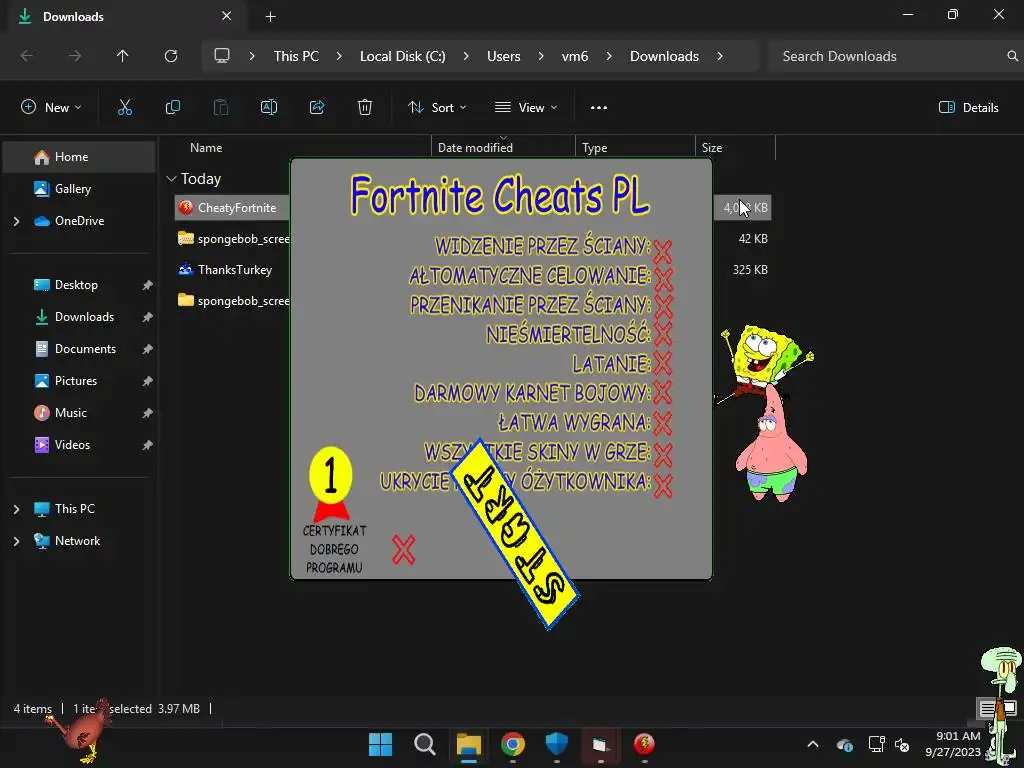Click the Copy icon in toolbar

172,108
